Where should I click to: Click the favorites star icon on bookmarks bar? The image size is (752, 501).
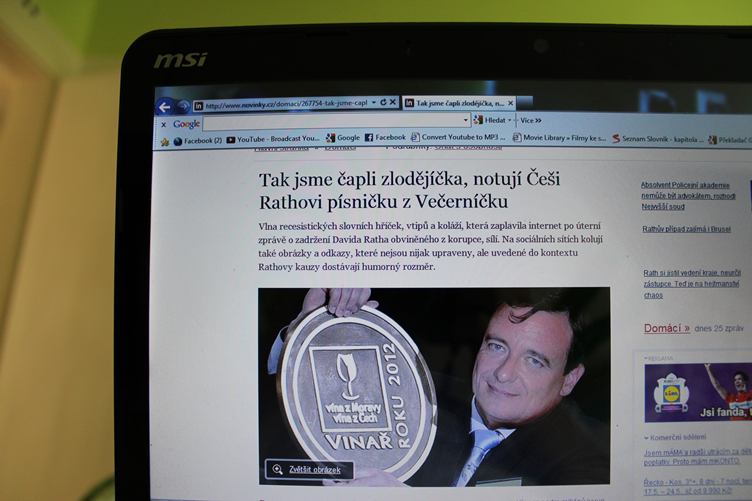[165, 142]
